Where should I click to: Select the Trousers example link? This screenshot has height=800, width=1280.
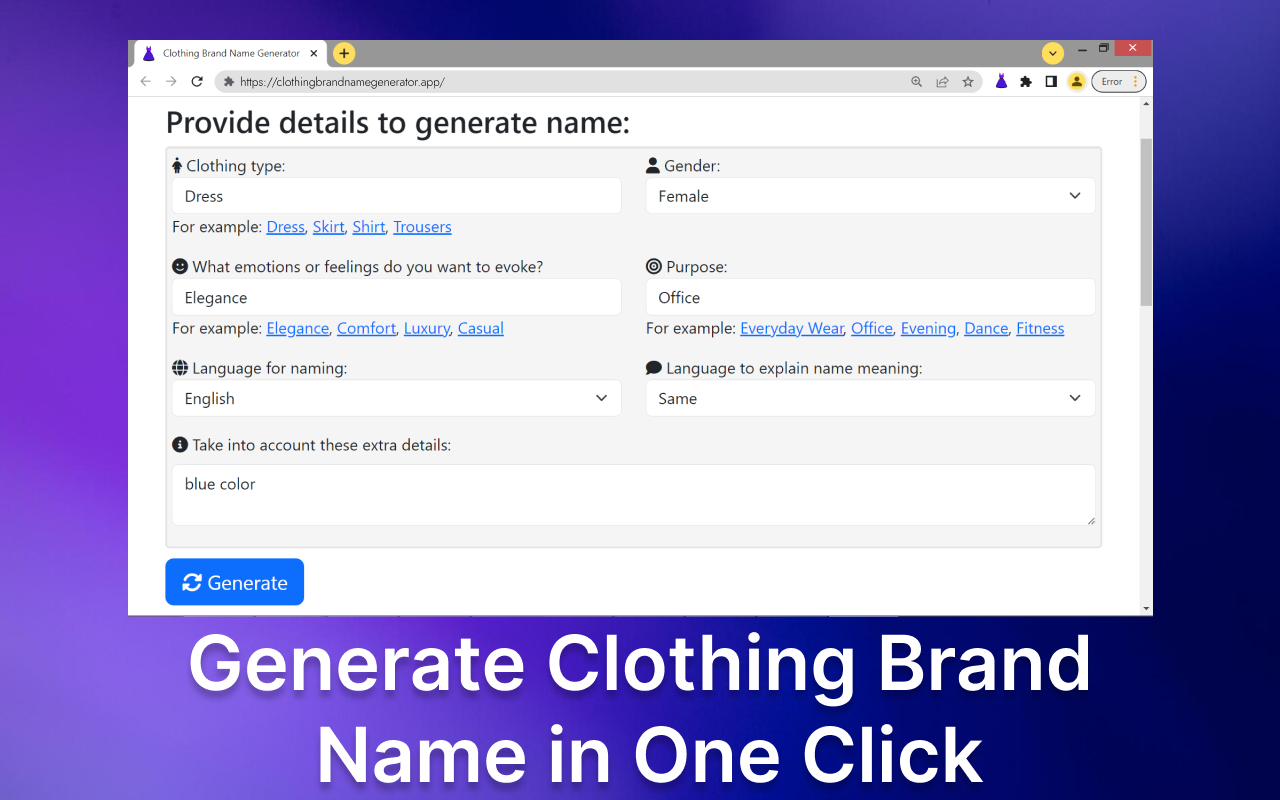[422, 227]
